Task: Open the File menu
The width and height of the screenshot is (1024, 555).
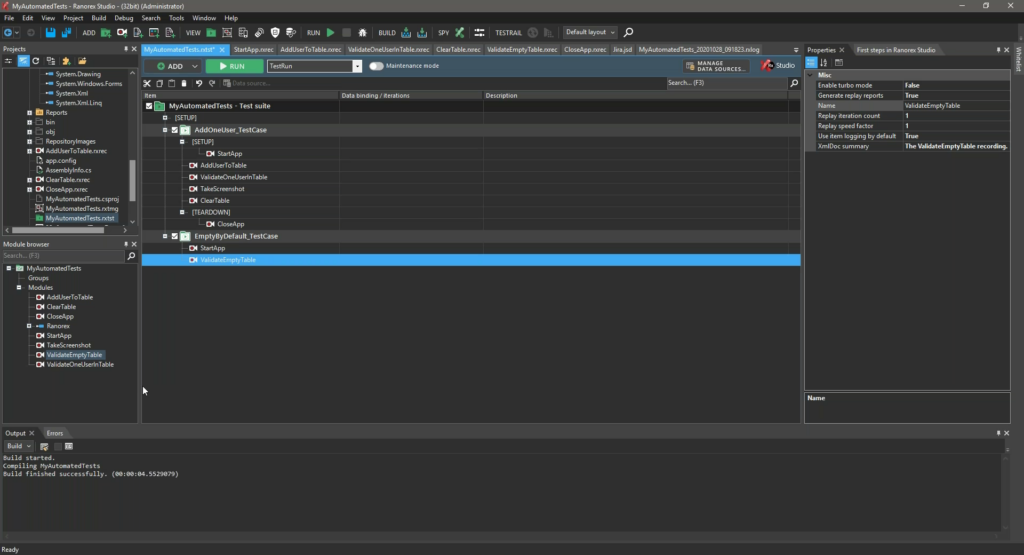Action: (x=9, y=18)
